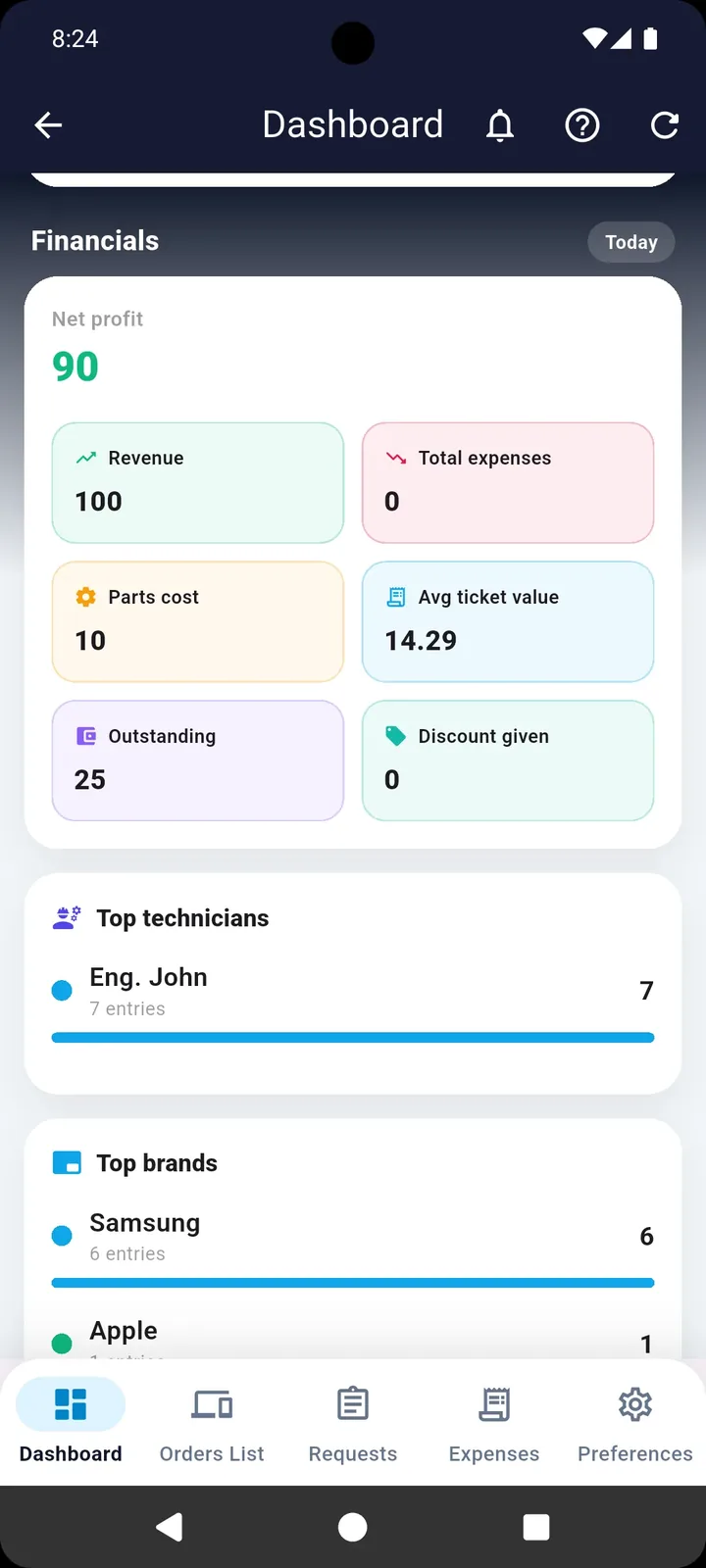
Task: Click the Samsung brand progress bar
Action: (x=353, y=1283)
